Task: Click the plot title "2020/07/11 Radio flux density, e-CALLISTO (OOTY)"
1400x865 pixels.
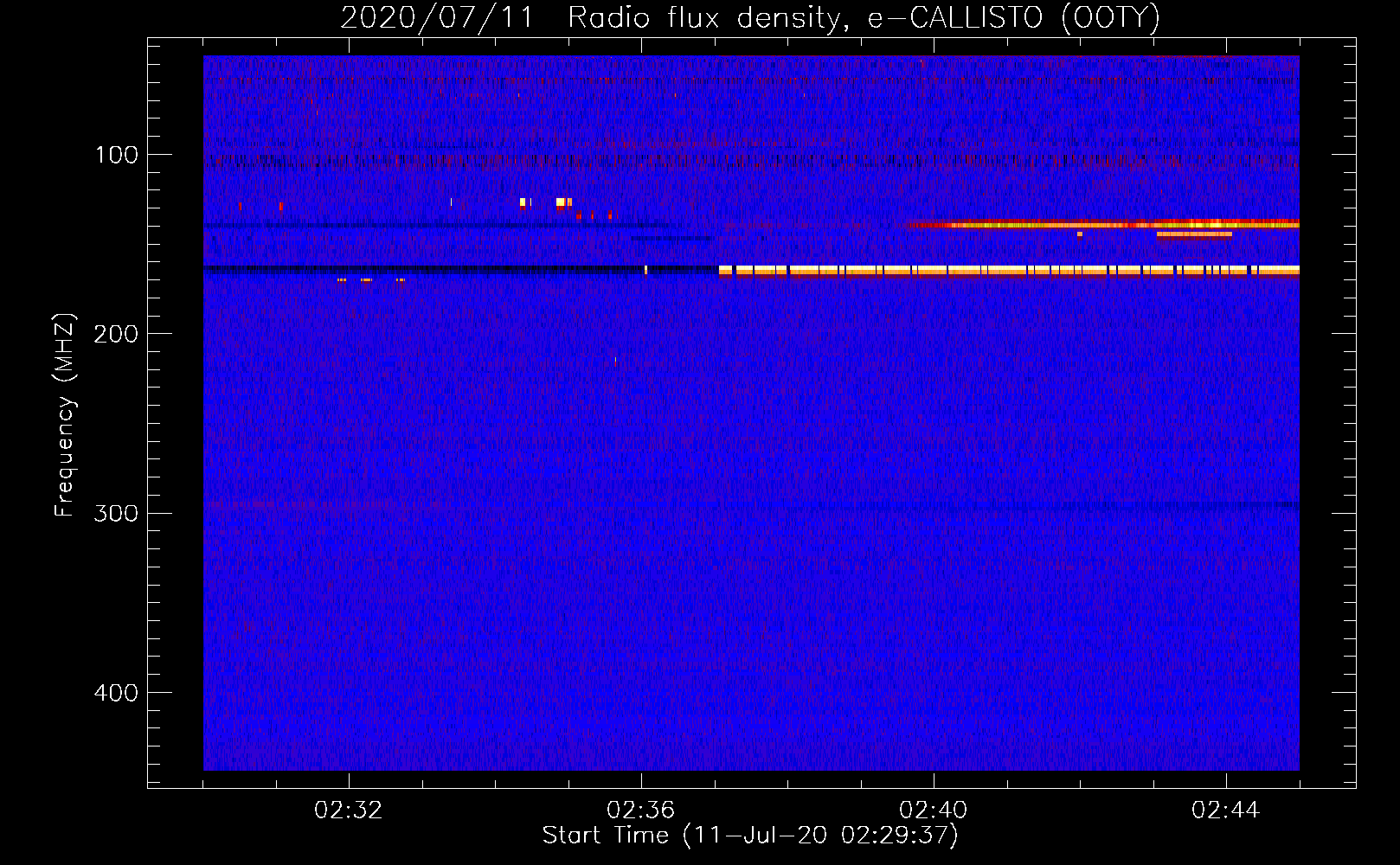Action: coord(750,17)
